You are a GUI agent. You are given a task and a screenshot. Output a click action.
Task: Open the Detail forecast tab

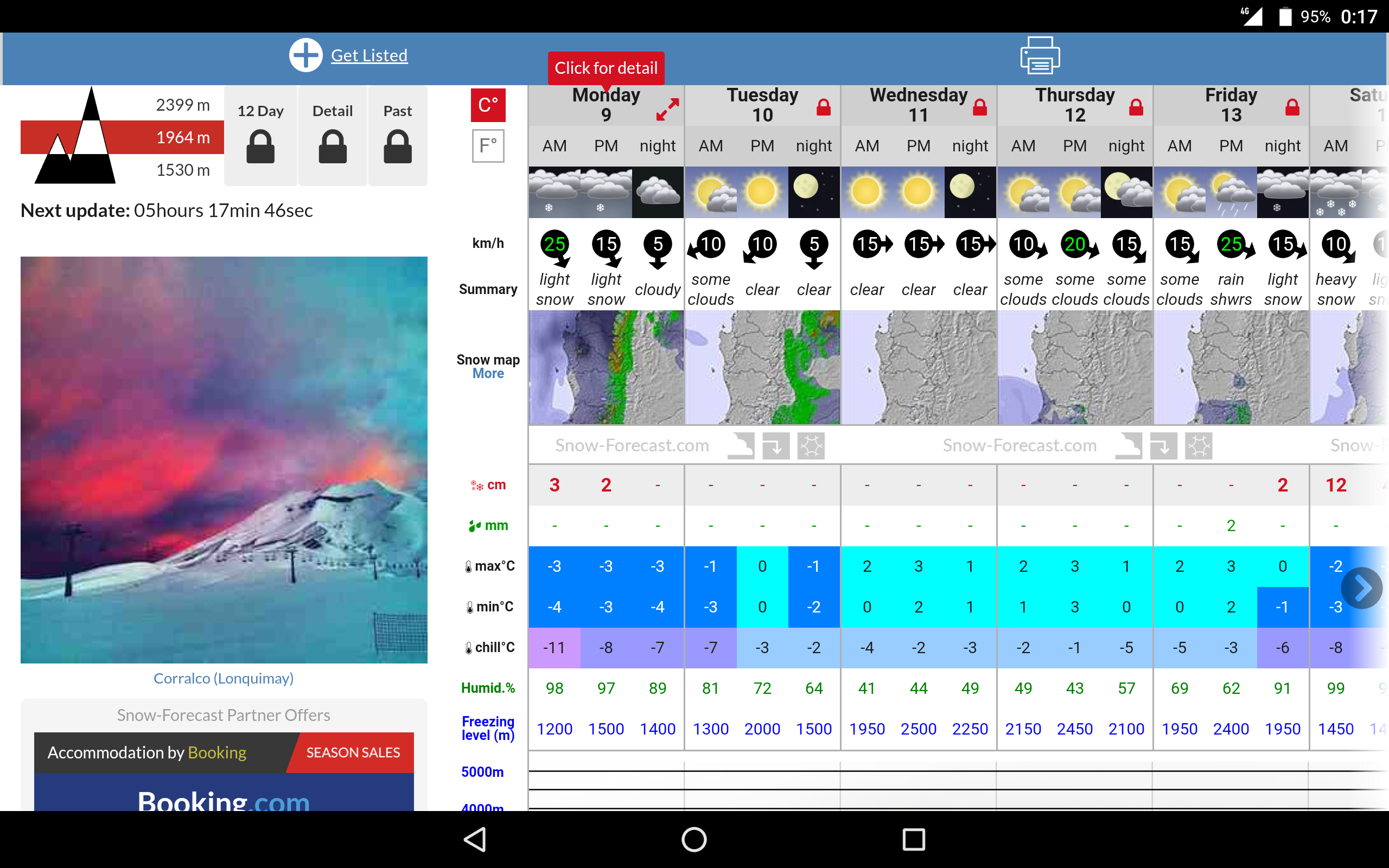[x=332, y=136]
